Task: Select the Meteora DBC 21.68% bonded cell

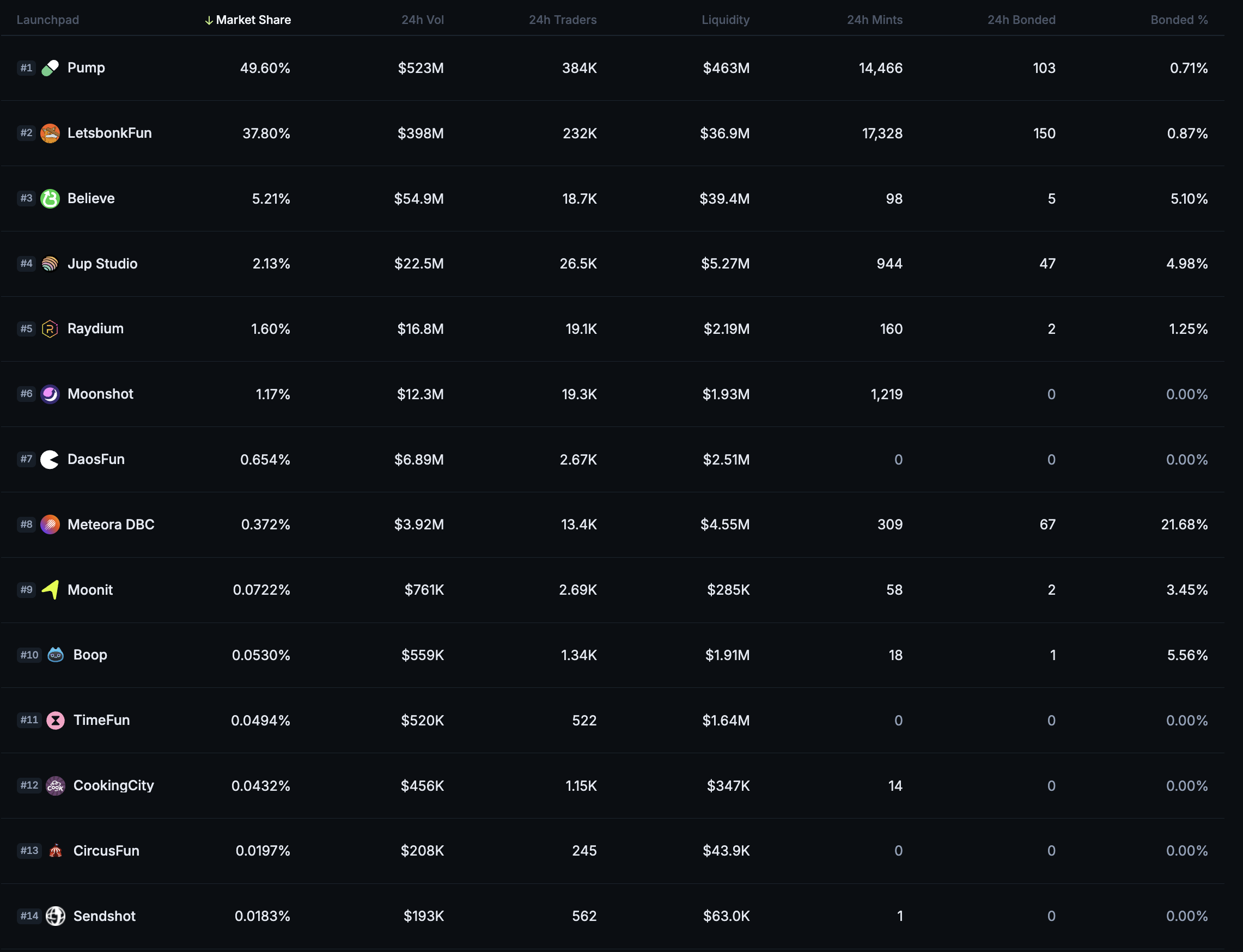Action: click(x=1184, y=524)
